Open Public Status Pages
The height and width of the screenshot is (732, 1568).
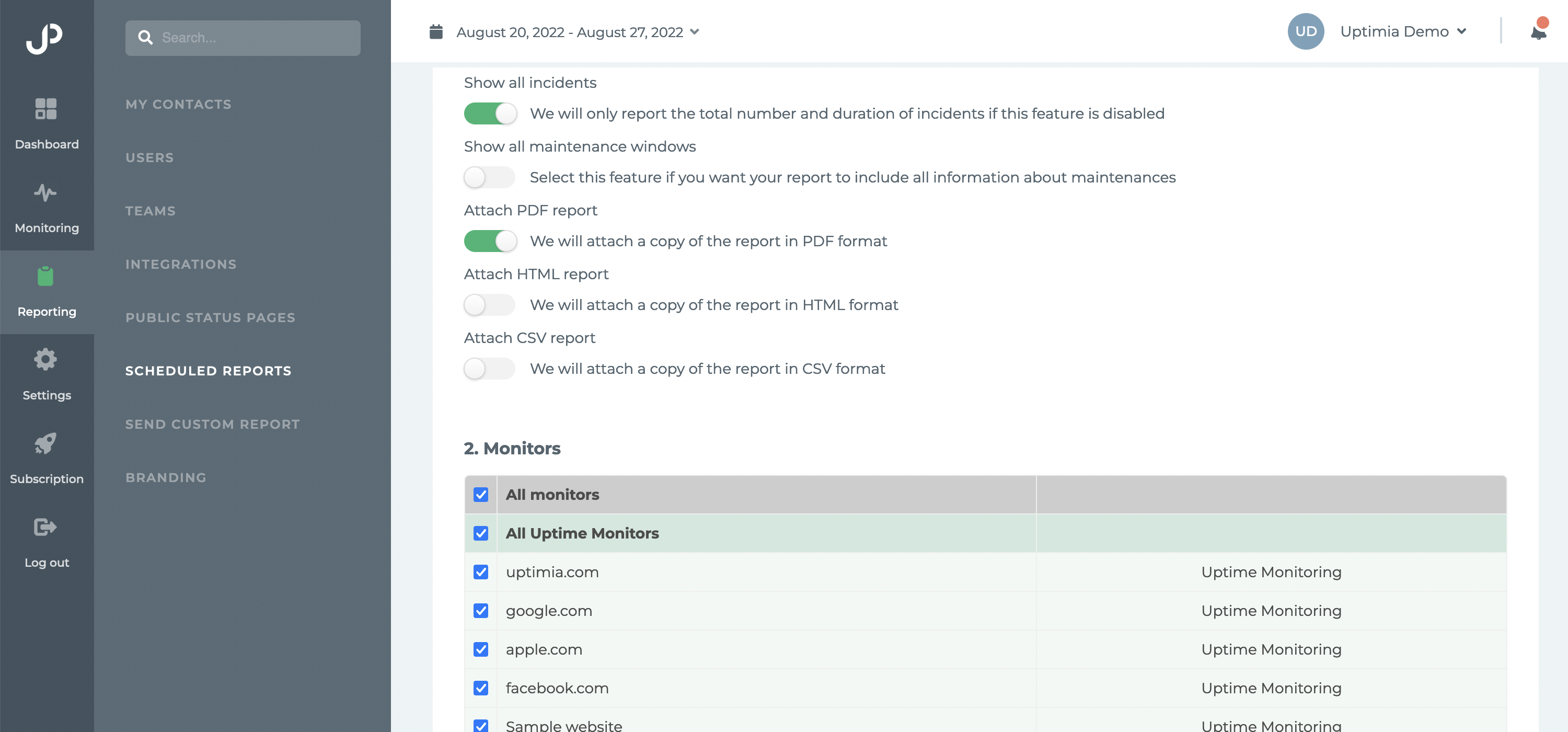[210, 317]
